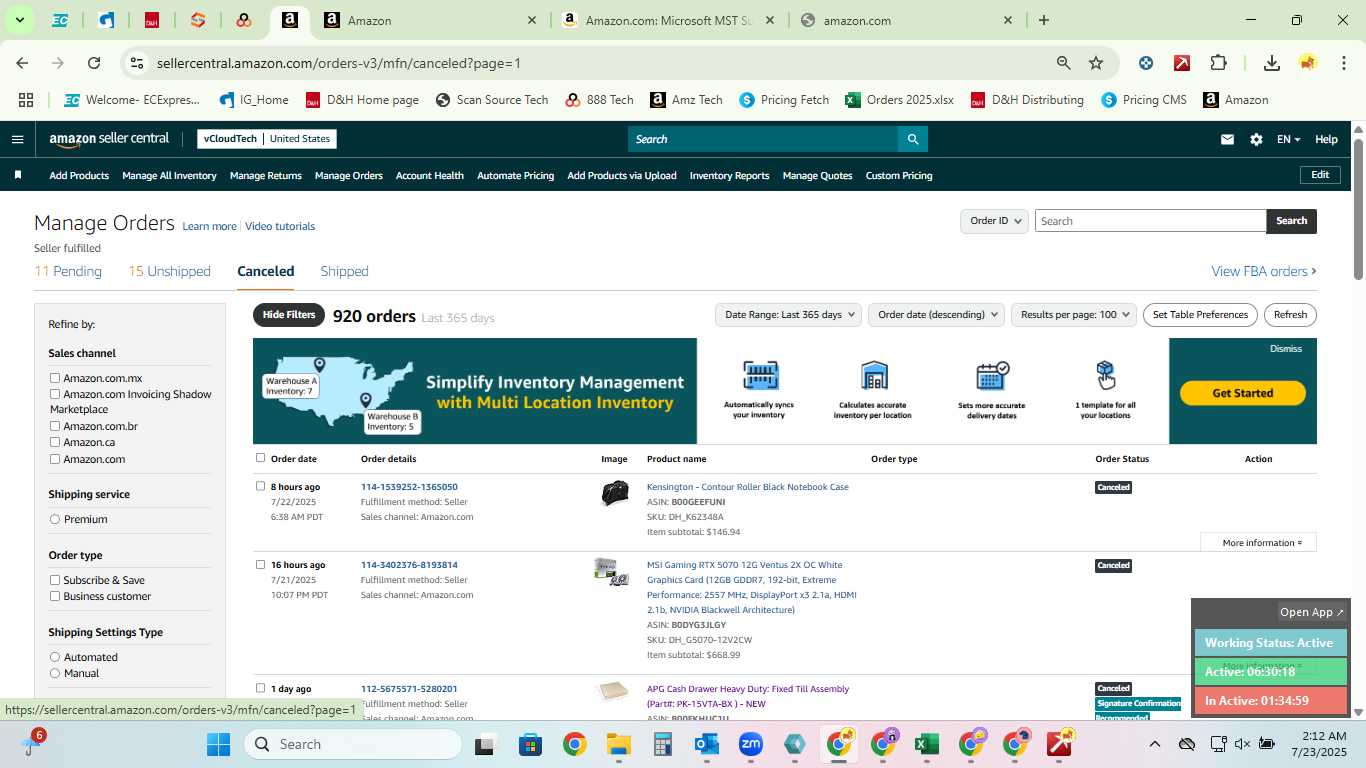The image size is (1366, 768).
Task: Check the Amazon.ca sales channel box
Action: [x=55, y=442]
